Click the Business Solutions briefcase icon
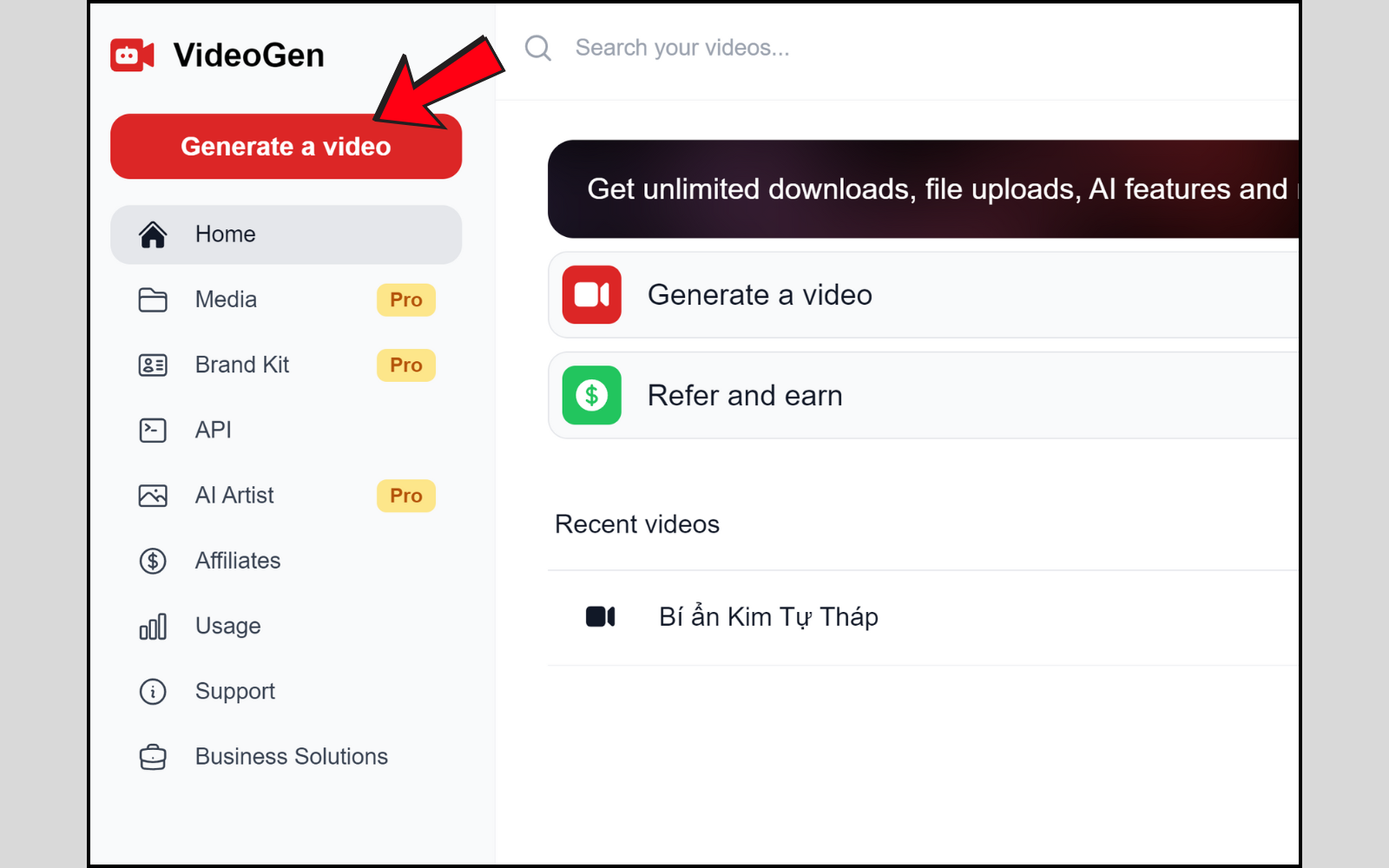The width and height of the screenshot is (1389, 868). click(x=153, y=757)
